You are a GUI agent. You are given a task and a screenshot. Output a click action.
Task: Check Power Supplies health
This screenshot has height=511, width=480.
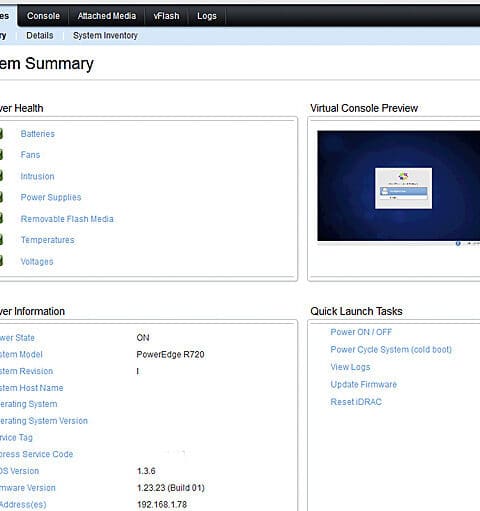tap(51, 197)
